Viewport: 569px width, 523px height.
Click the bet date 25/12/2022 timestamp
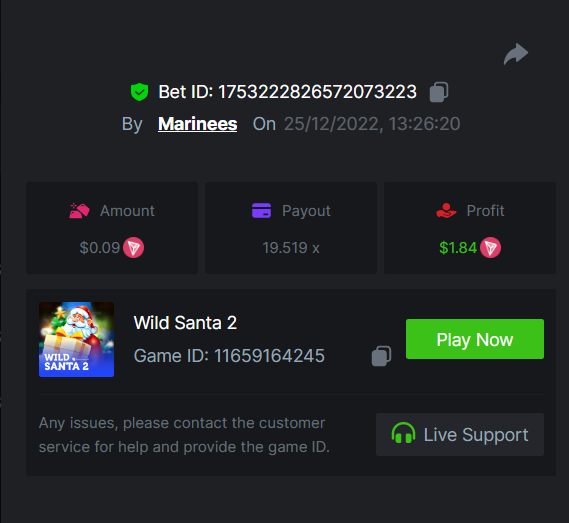[x=372, y=124]
